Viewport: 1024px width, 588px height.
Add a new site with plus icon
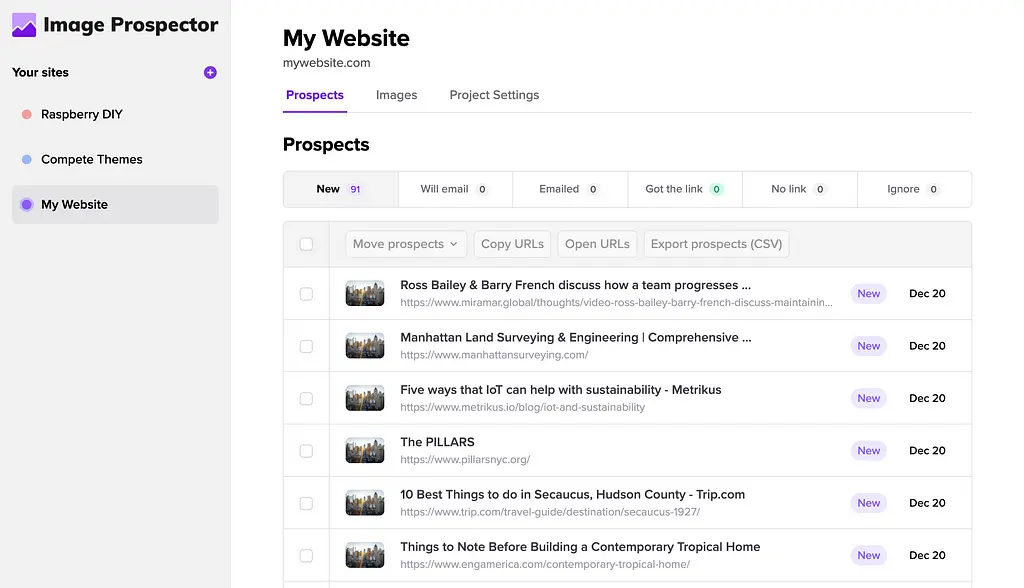pyautogui.click(x=210, y=72)
